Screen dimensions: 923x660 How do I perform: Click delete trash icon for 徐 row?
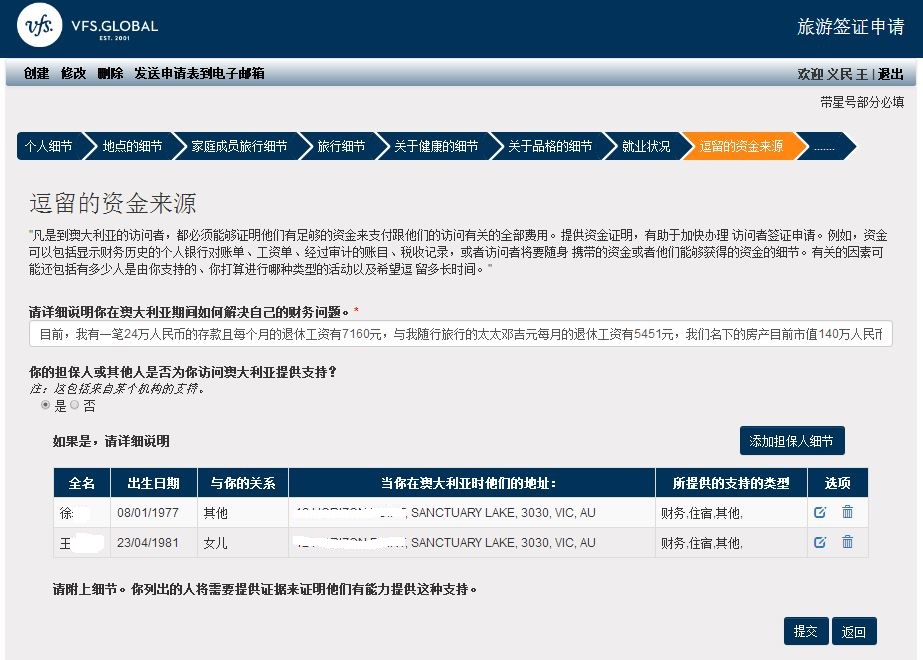tap(847, 512)
